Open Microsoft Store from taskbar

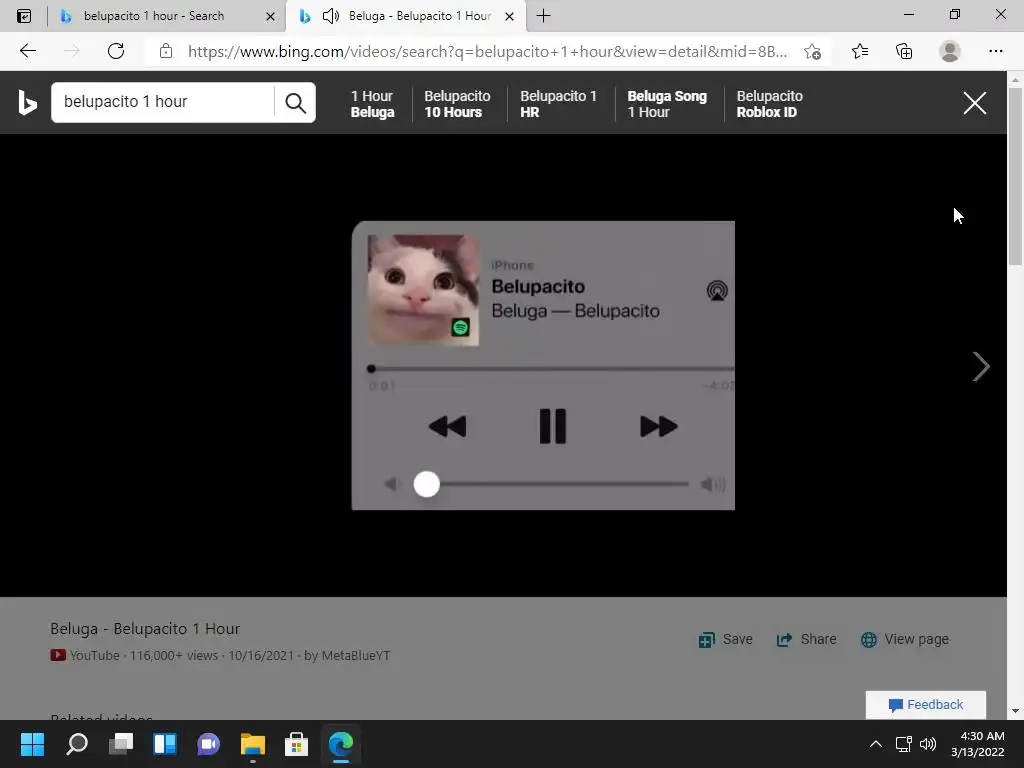pyautogui.click(x=296, y=744)
